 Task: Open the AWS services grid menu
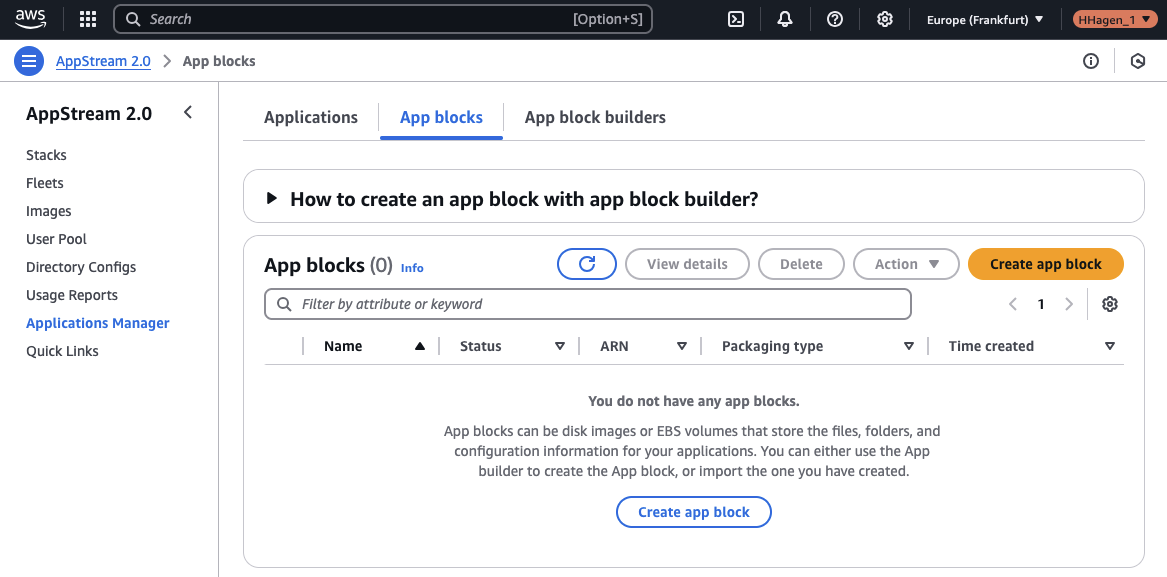tap(87, 18)
